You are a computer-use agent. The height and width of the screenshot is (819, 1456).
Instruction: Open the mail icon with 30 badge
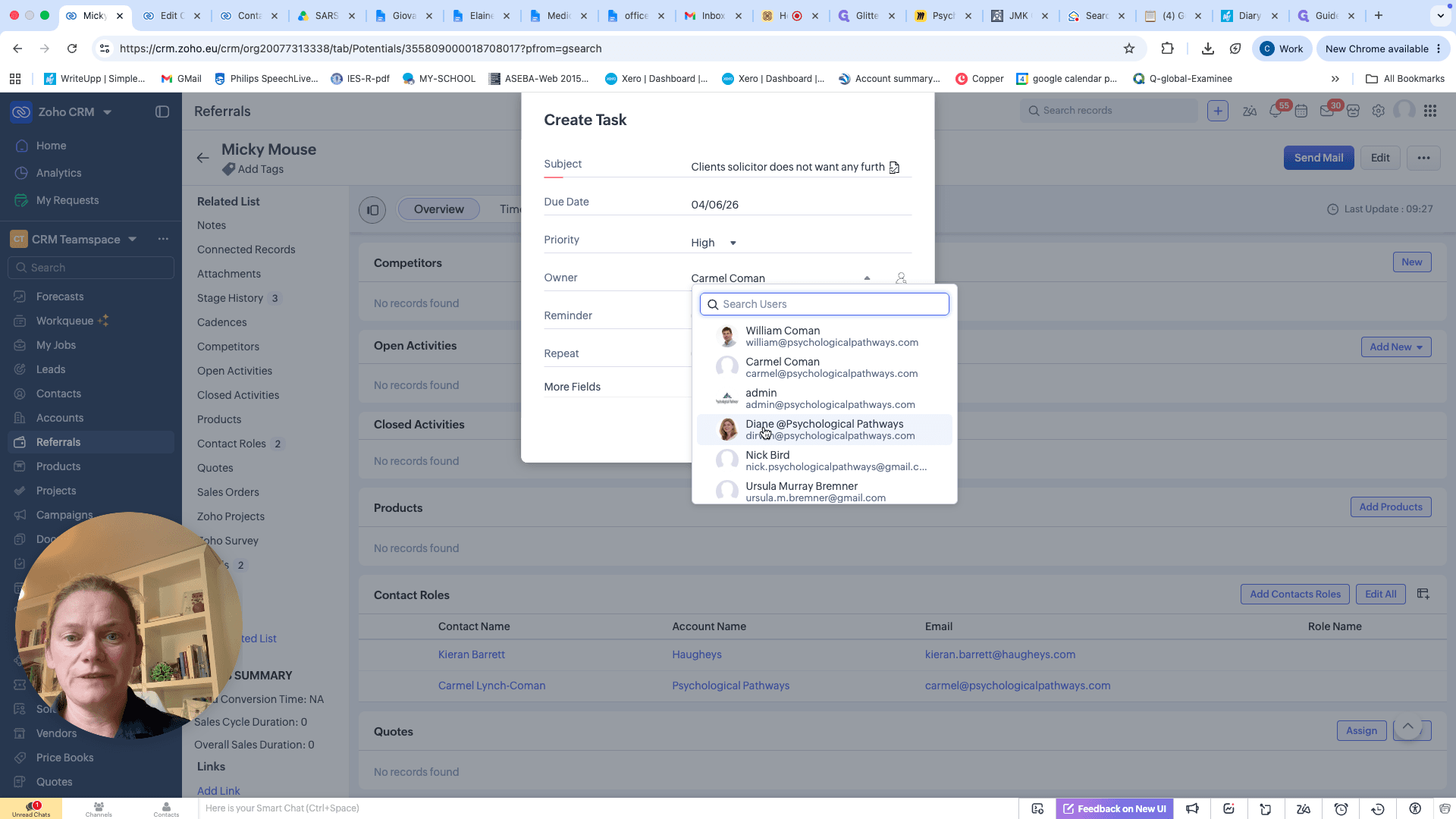(1326, 111)
